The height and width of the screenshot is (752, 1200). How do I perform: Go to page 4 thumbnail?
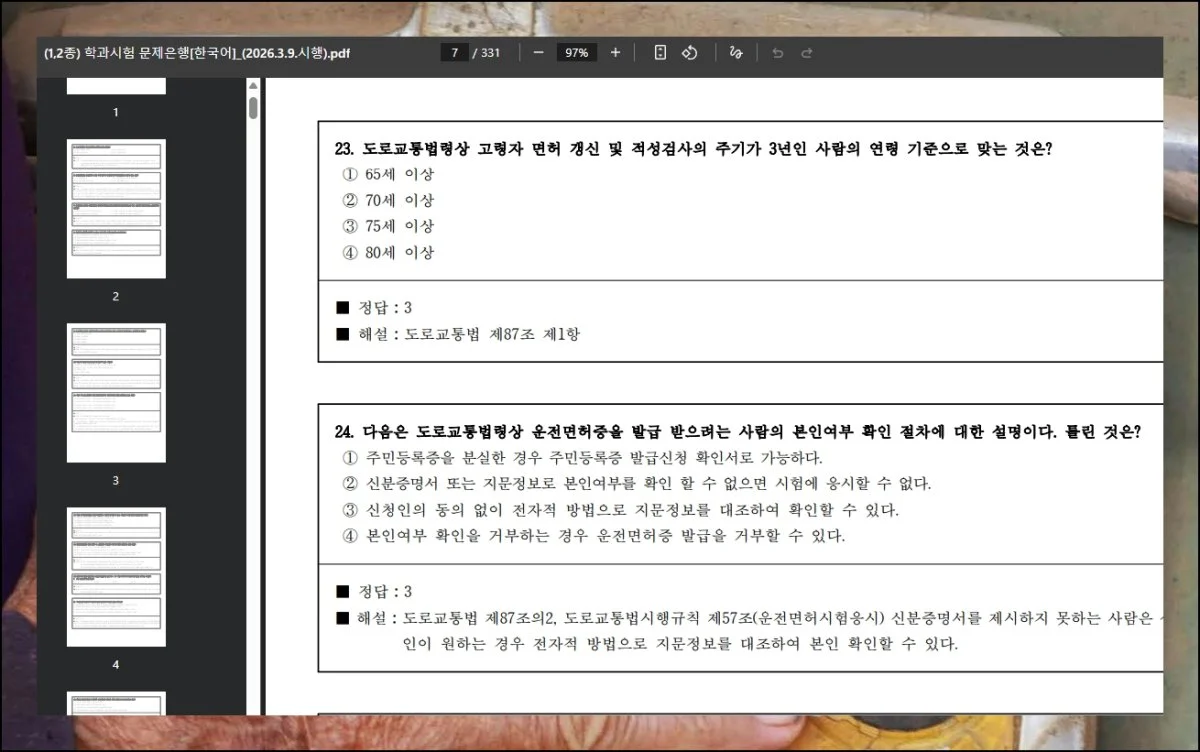[x=116, y=576]
